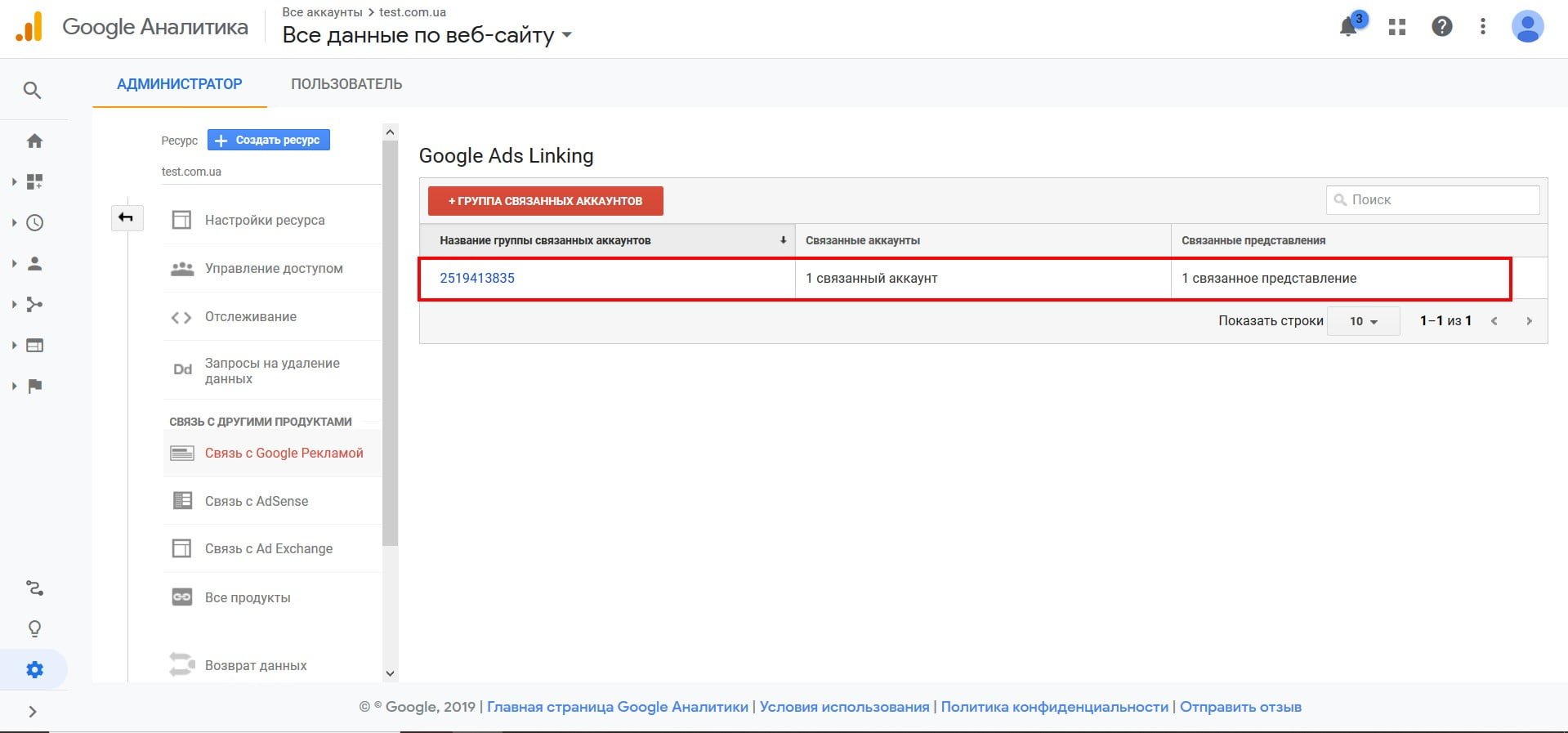Click '+ ГРУППА СВЯЗАННЫХ АККАУНТОВ' button
Image resolution: width=1568 pixels, height=733 pixels.
pyautogui.click(x=545, y=201)
